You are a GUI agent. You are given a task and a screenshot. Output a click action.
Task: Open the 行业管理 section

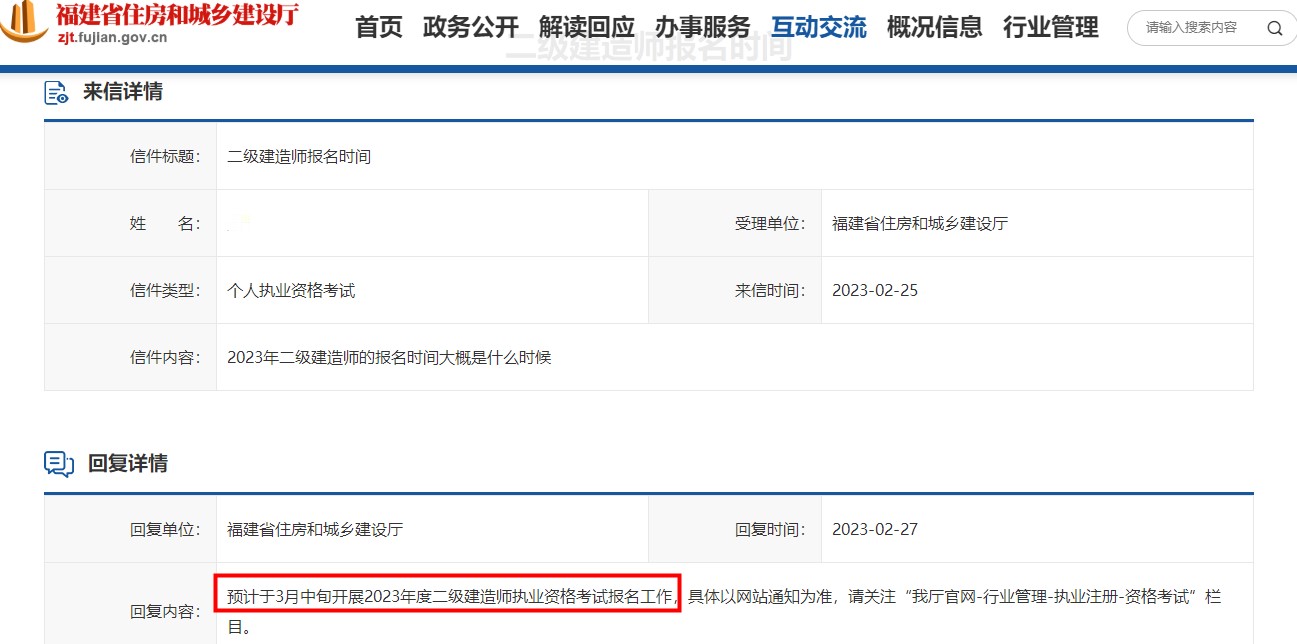click(1050, 28)
